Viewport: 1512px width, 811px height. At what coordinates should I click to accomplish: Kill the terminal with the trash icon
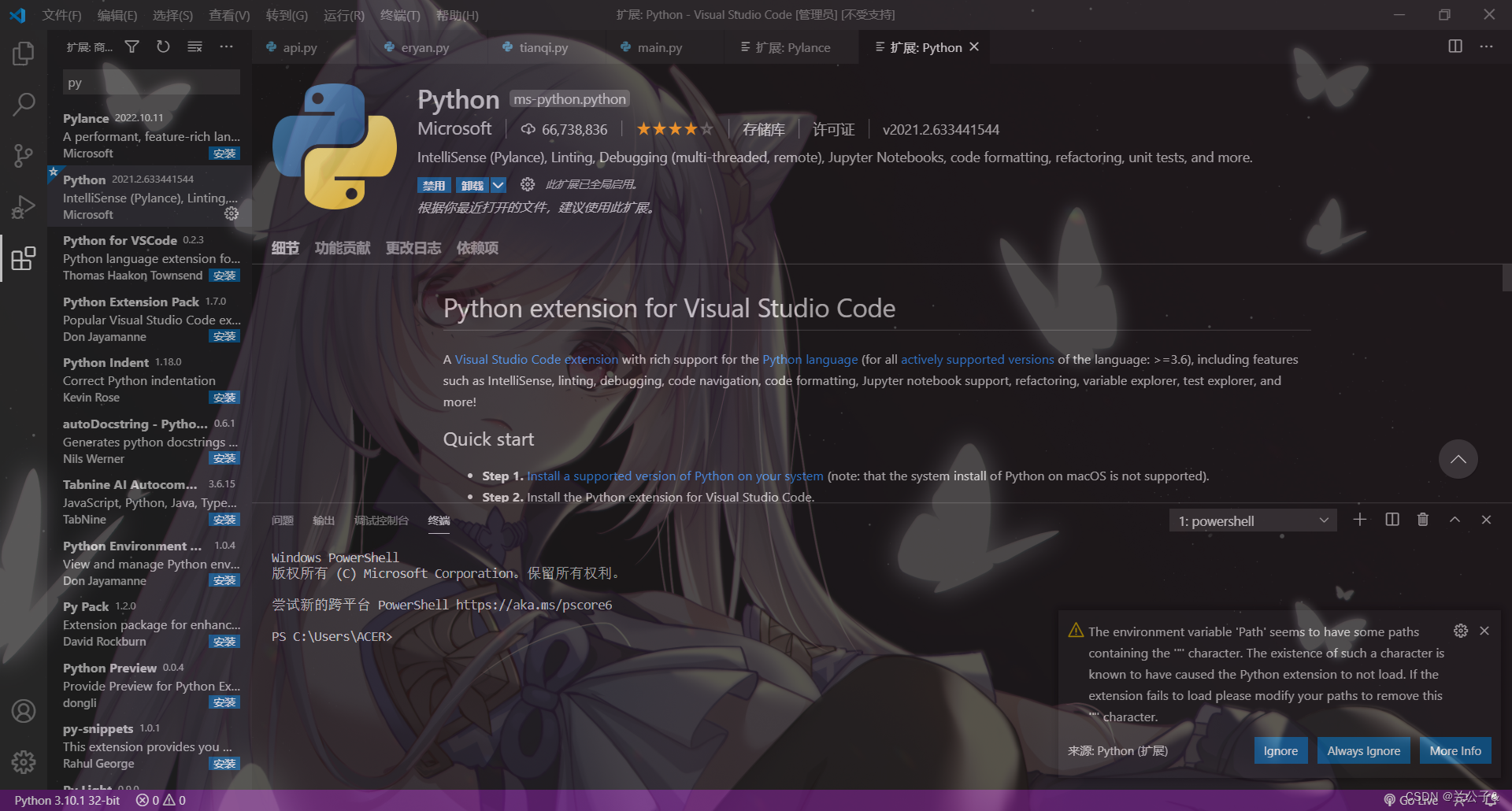1423,520
